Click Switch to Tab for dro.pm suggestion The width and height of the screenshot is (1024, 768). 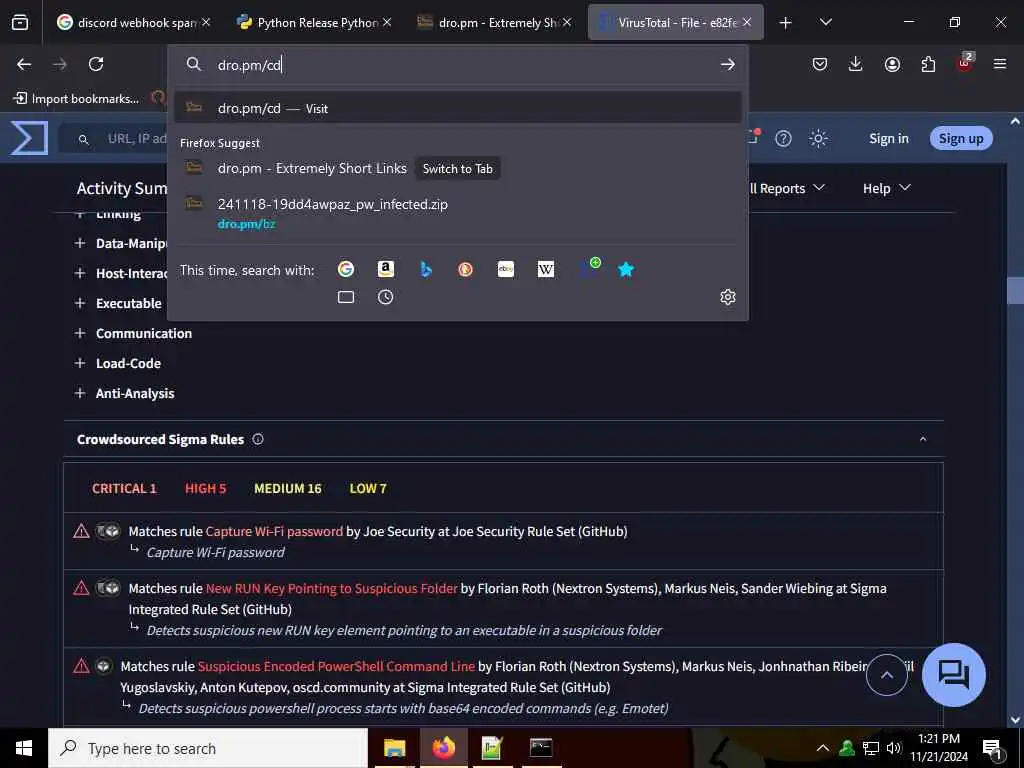457,168
